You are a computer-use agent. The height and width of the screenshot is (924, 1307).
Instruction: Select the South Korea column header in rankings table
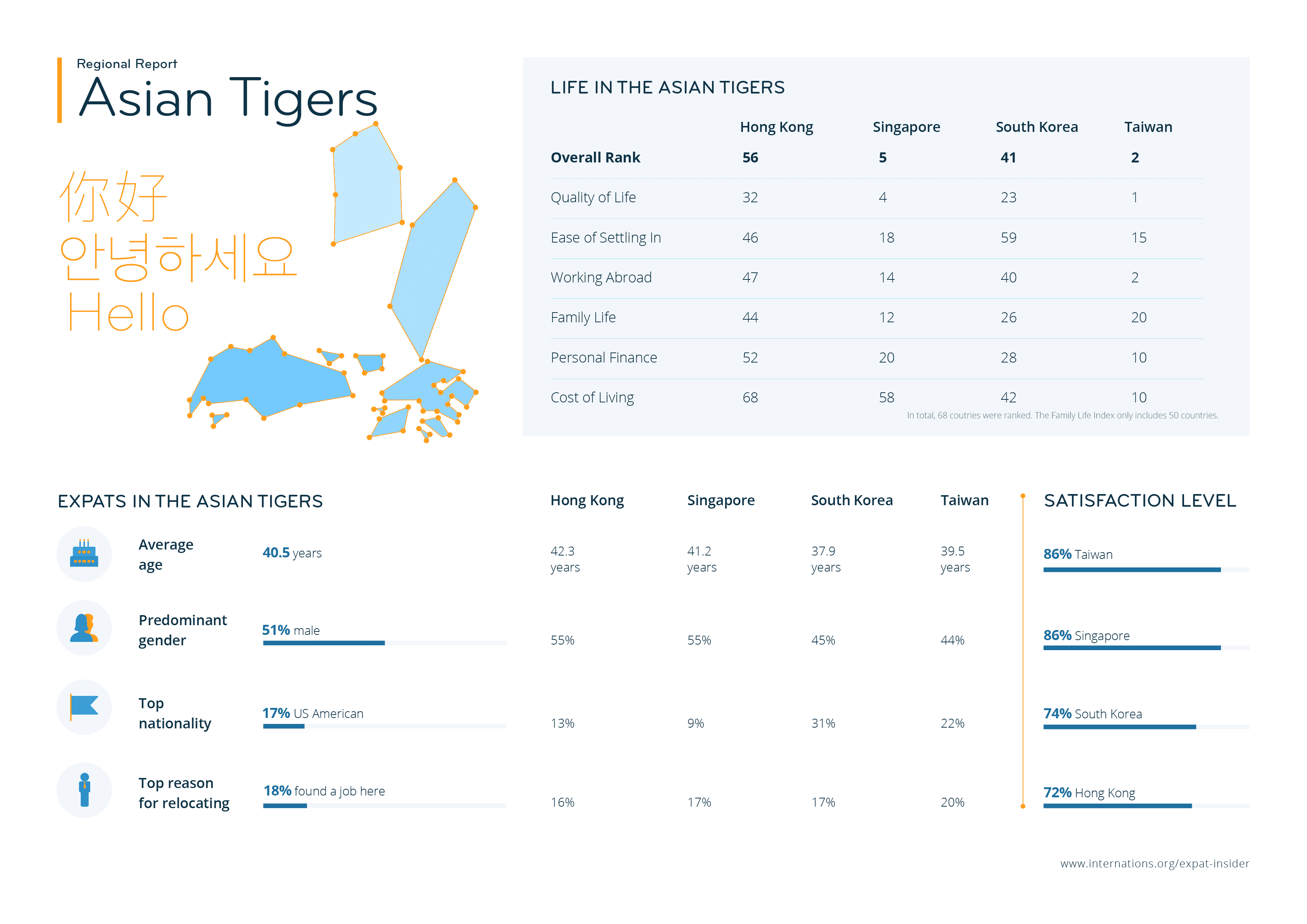pyautogui.click(x=1036, y=127)
